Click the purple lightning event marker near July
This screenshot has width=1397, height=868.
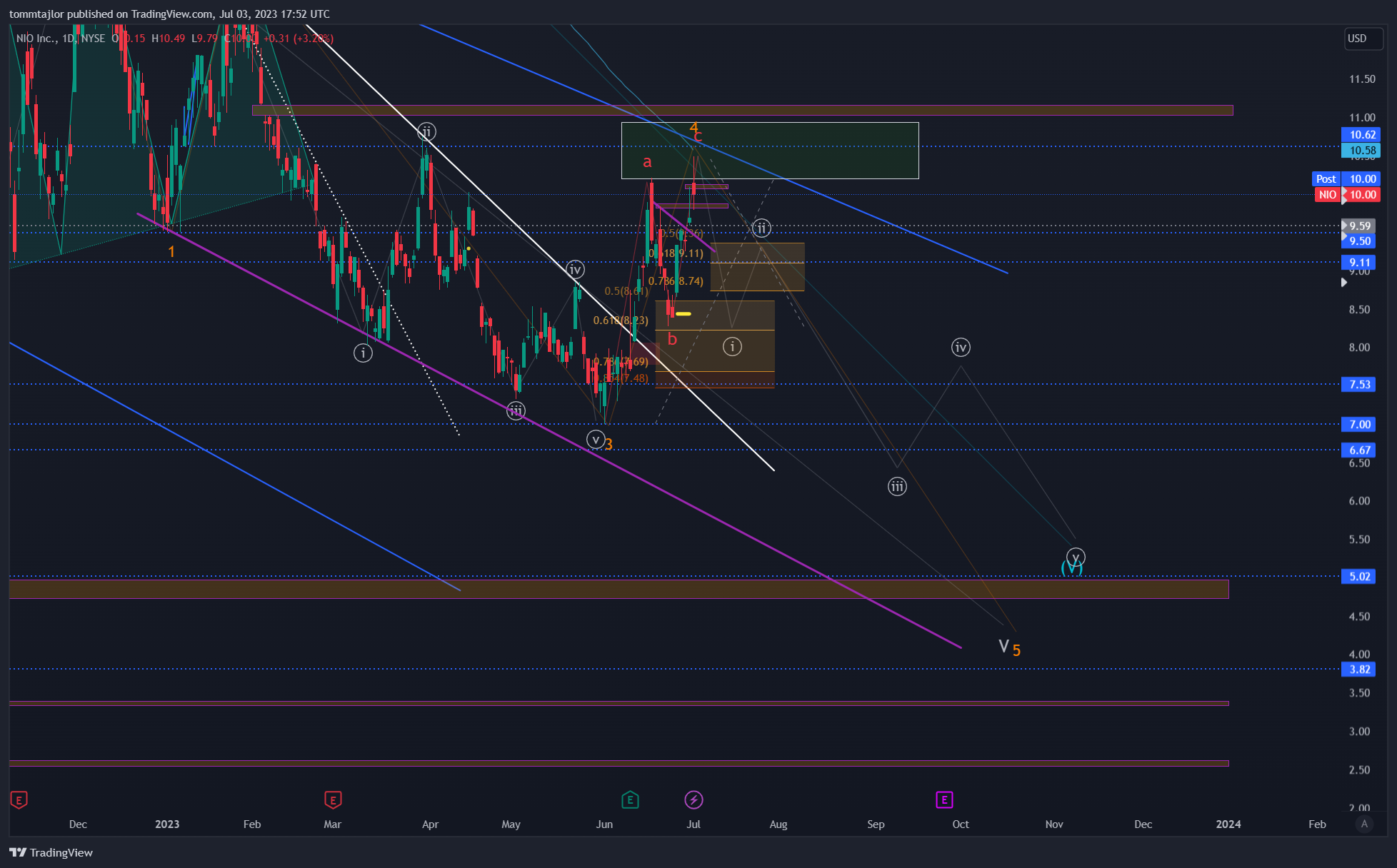tap(694, 800)
